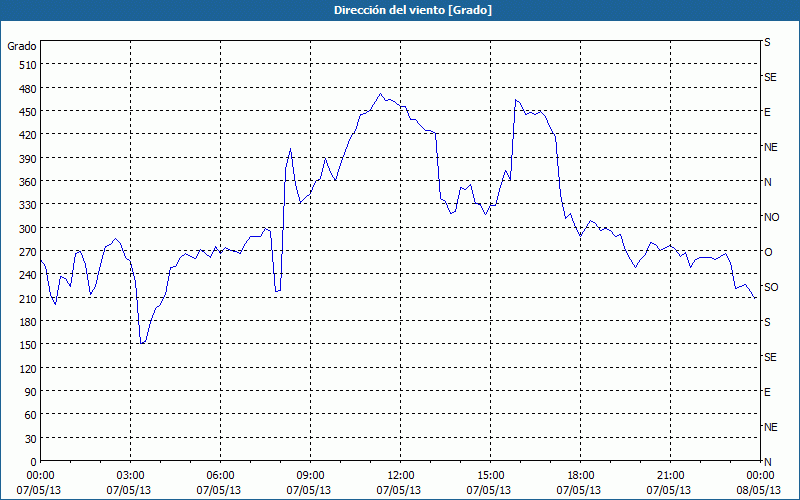Screen dimensions: 800x500
Task: Click the curve's highest peak near 480
Action: coord(380,94)
